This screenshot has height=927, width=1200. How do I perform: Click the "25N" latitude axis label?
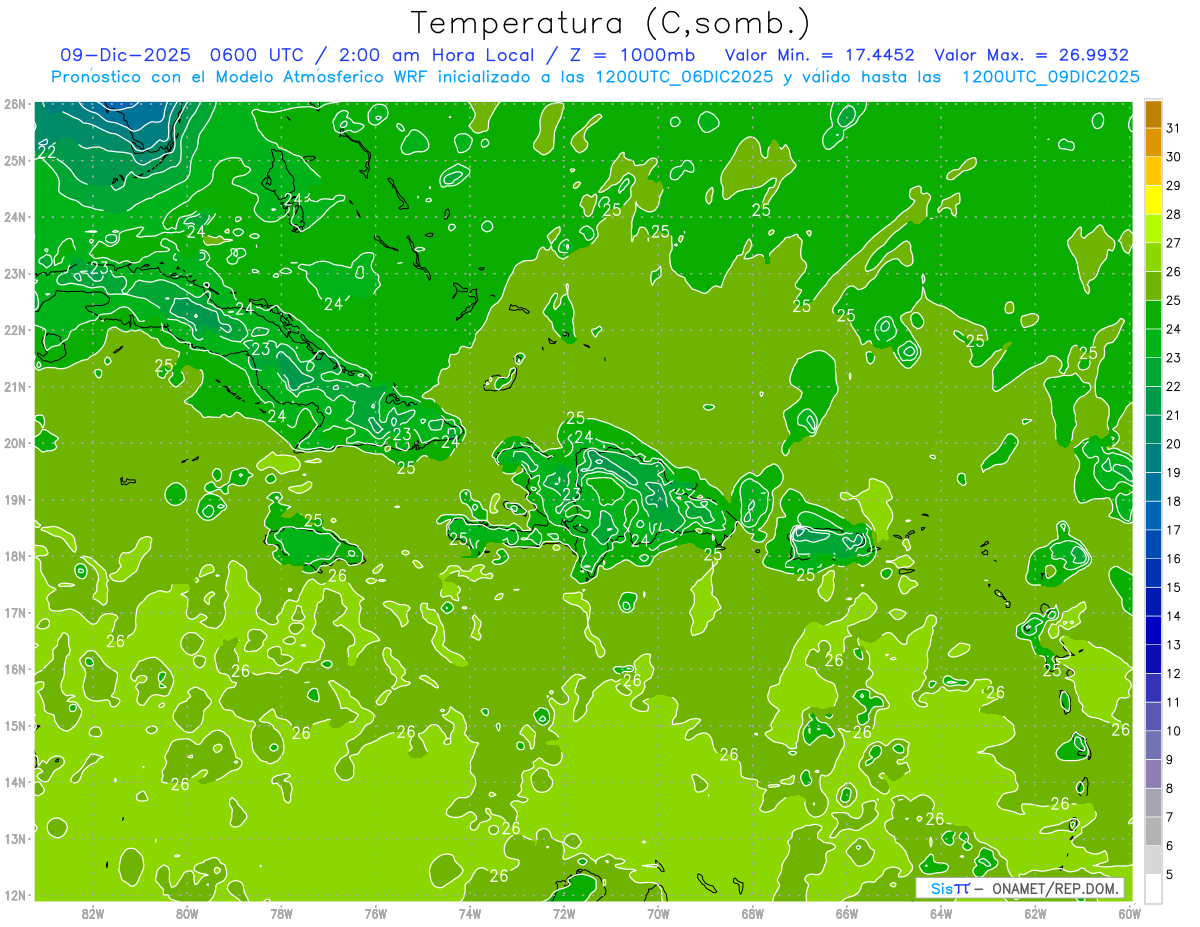(x=14, y=160)
